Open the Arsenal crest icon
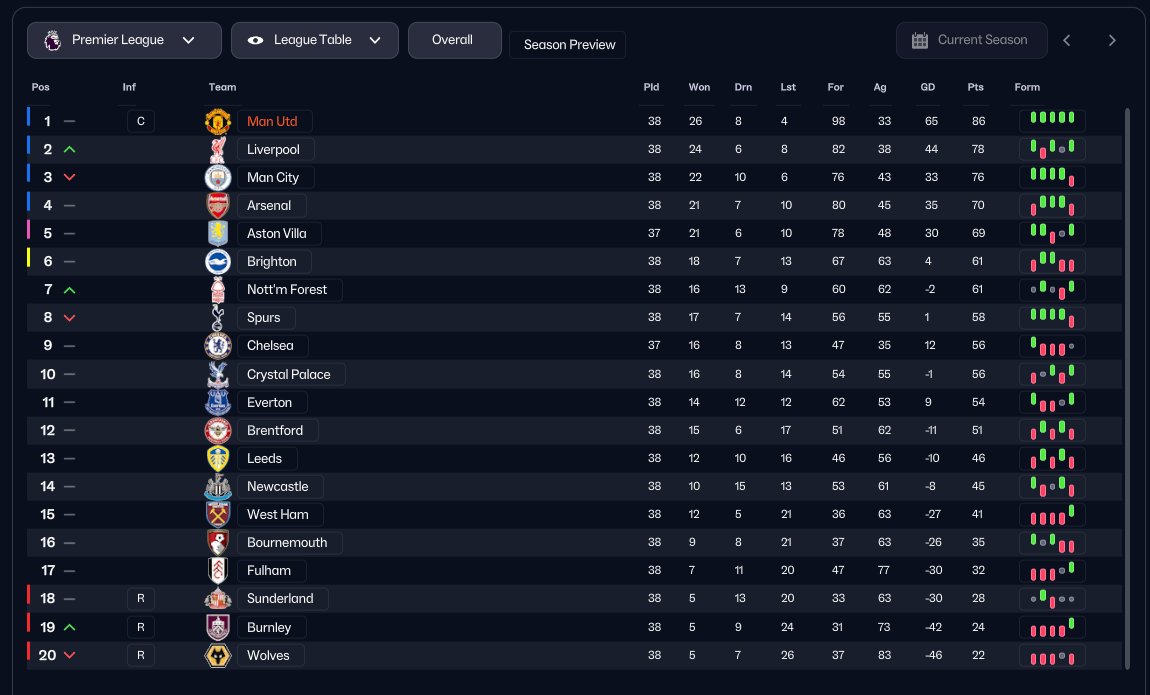Viewport: 1150px width, 695px height. tap(218, 205)
